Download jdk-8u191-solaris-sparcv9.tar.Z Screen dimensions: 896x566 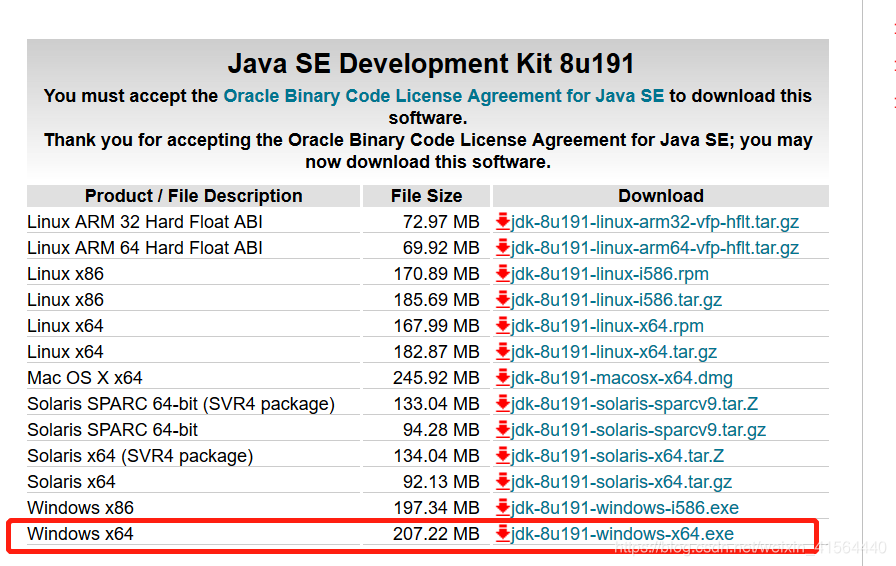[x=634, y=404]
